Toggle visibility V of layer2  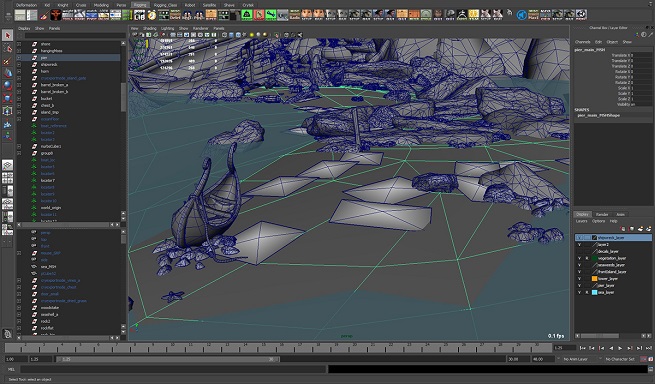click(579, 244)
